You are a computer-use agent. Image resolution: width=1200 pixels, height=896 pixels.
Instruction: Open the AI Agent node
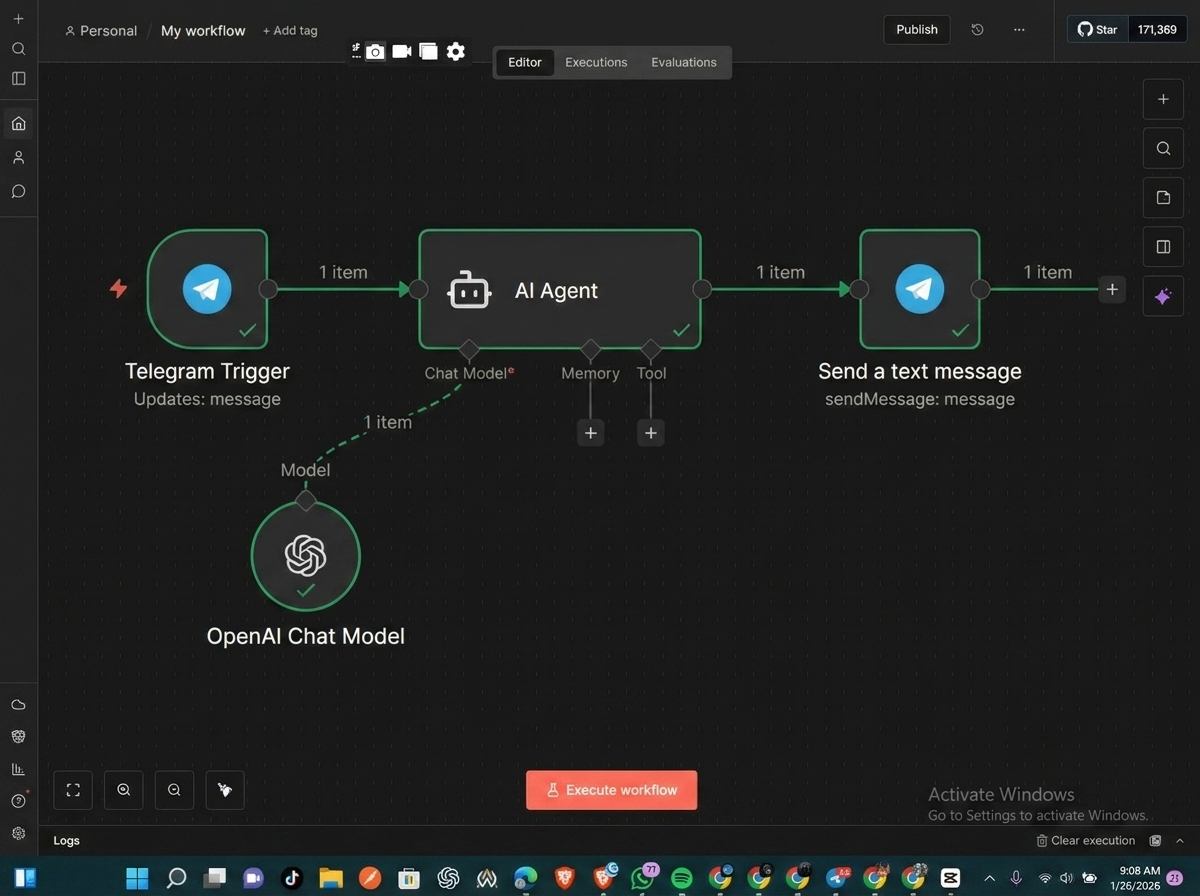(x=559, y=289)
